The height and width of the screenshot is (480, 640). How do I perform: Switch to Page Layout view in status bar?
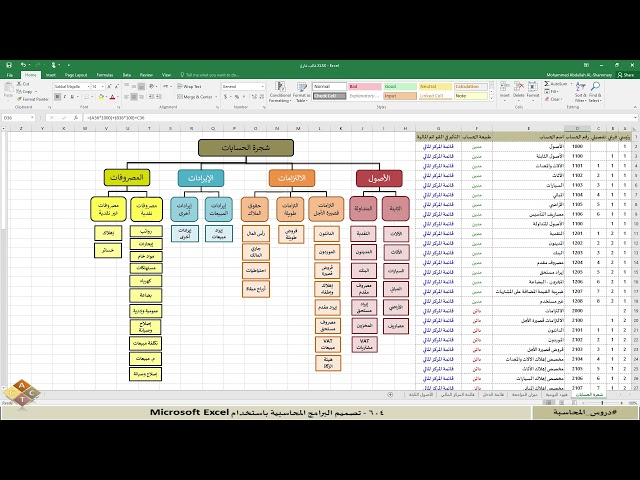pyautogui.click(x=561, y=403)
